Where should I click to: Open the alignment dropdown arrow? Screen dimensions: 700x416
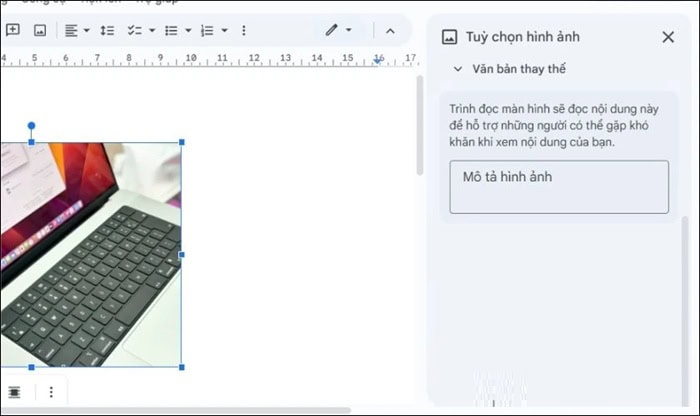[x=87, y=30]
